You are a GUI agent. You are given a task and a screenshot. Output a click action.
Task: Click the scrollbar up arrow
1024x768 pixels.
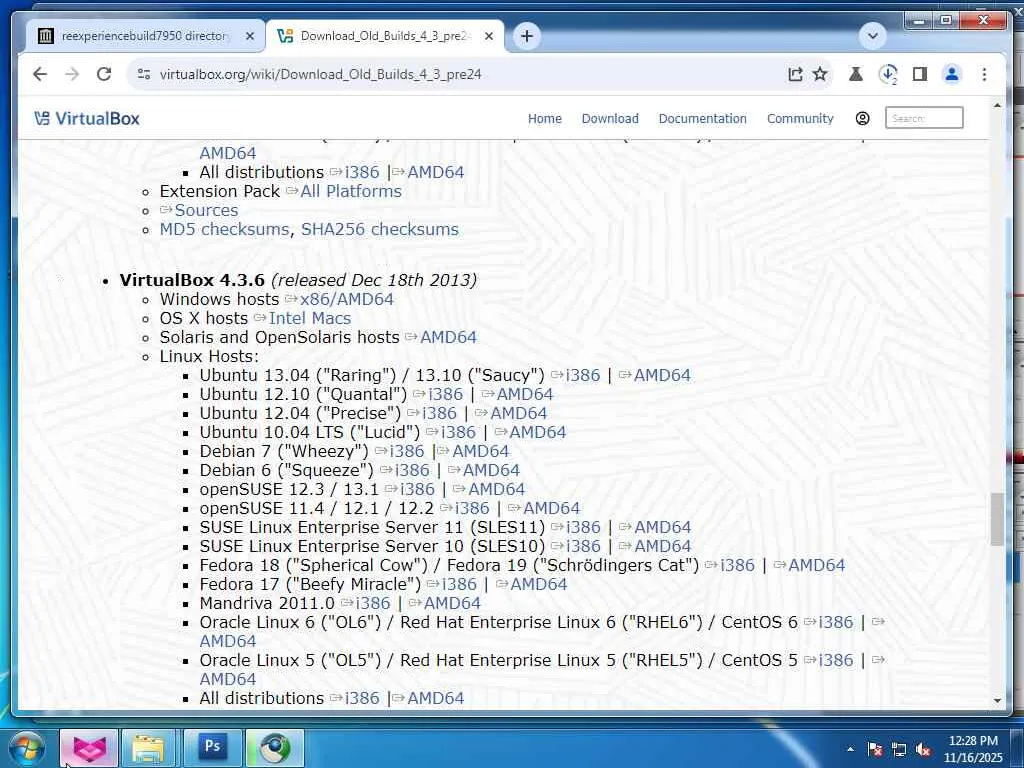pos(997,105)
